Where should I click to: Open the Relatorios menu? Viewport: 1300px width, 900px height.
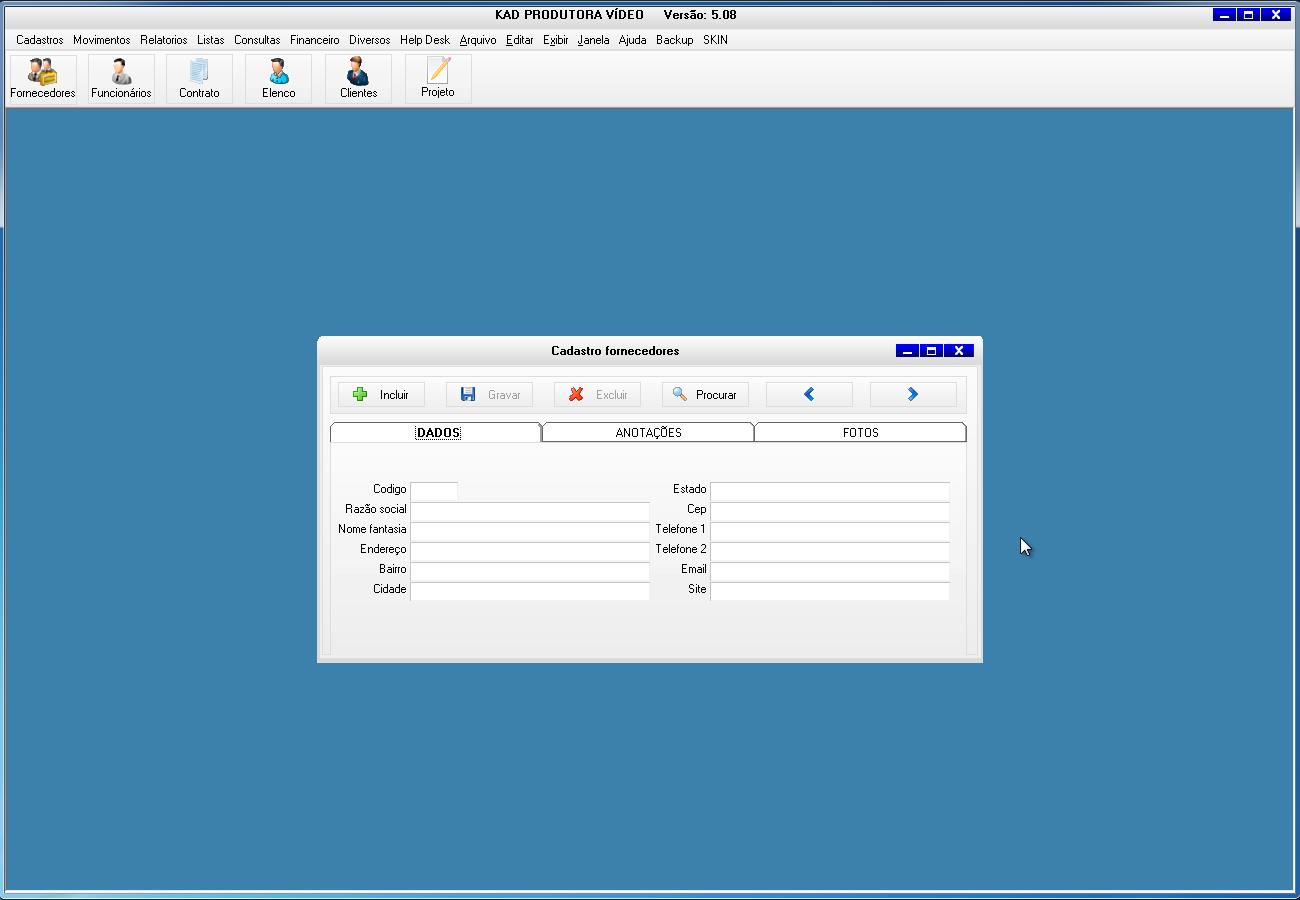pyautogui.click(x=164, y=40)
